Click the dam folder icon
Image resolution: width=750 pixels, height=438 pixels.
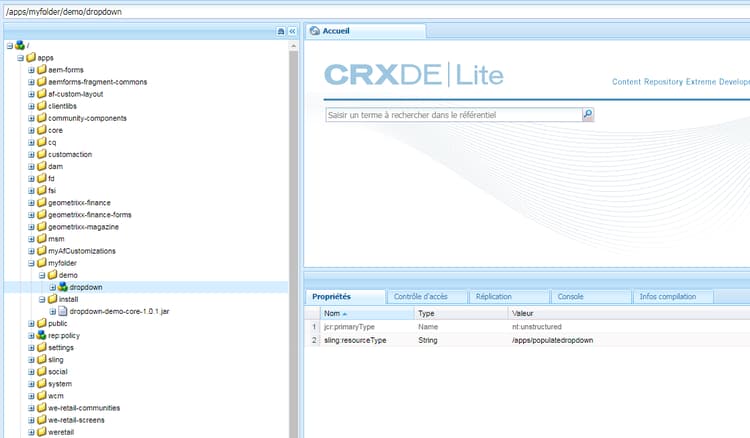point(42,166)
